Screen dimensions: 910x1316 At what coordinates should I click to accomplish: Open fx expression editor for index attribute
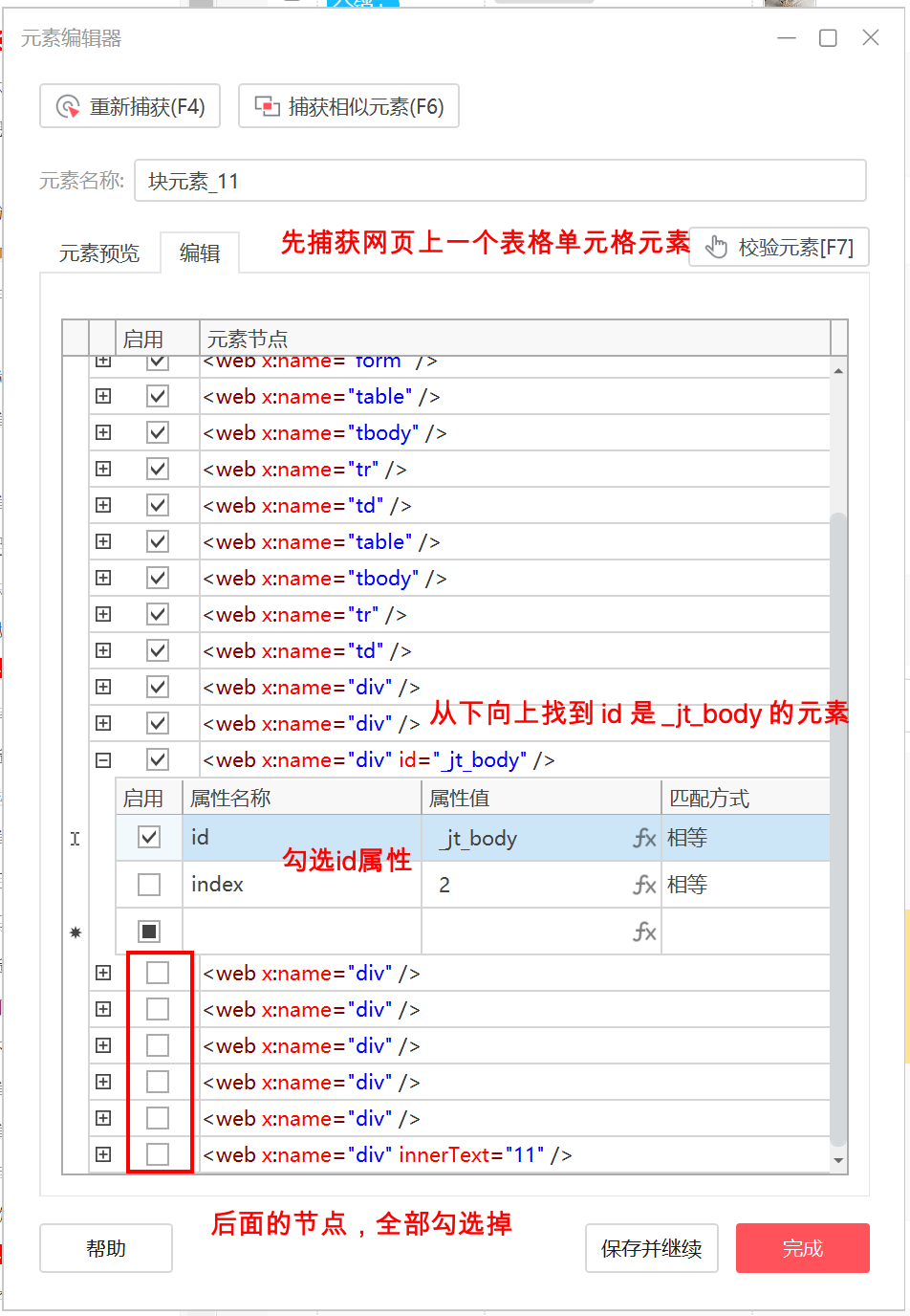click(645, 886)
